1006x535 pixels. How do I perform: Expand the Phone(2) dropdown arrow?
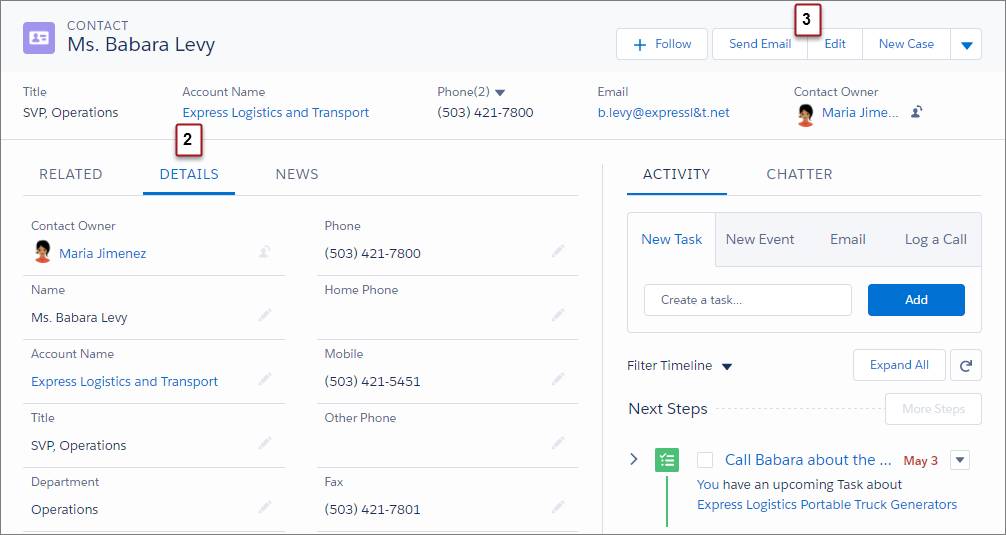(x=500, y=92)
